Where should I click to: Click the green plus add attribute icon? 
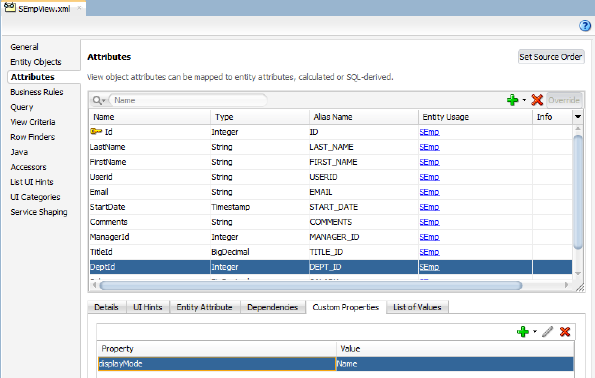click(512, 100)
